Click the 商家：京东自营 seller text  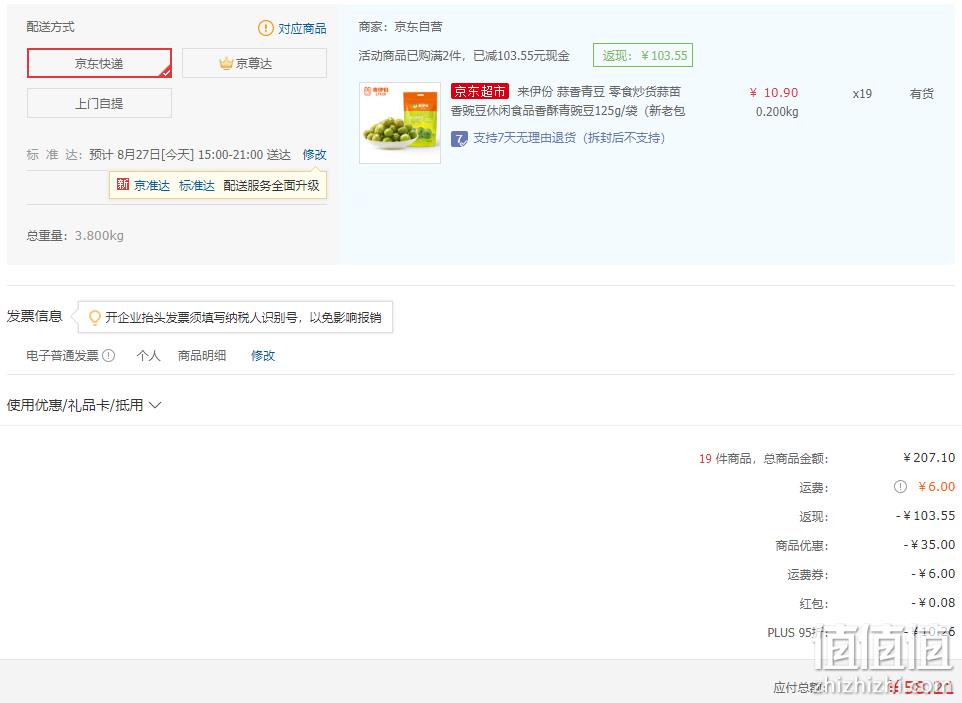point(400,26)
